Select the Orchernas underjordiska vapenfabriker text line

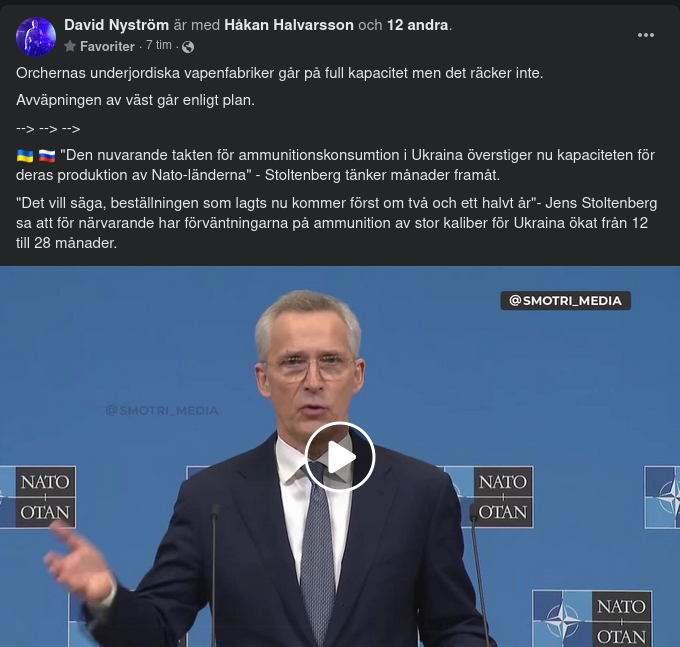click(280, 73)
